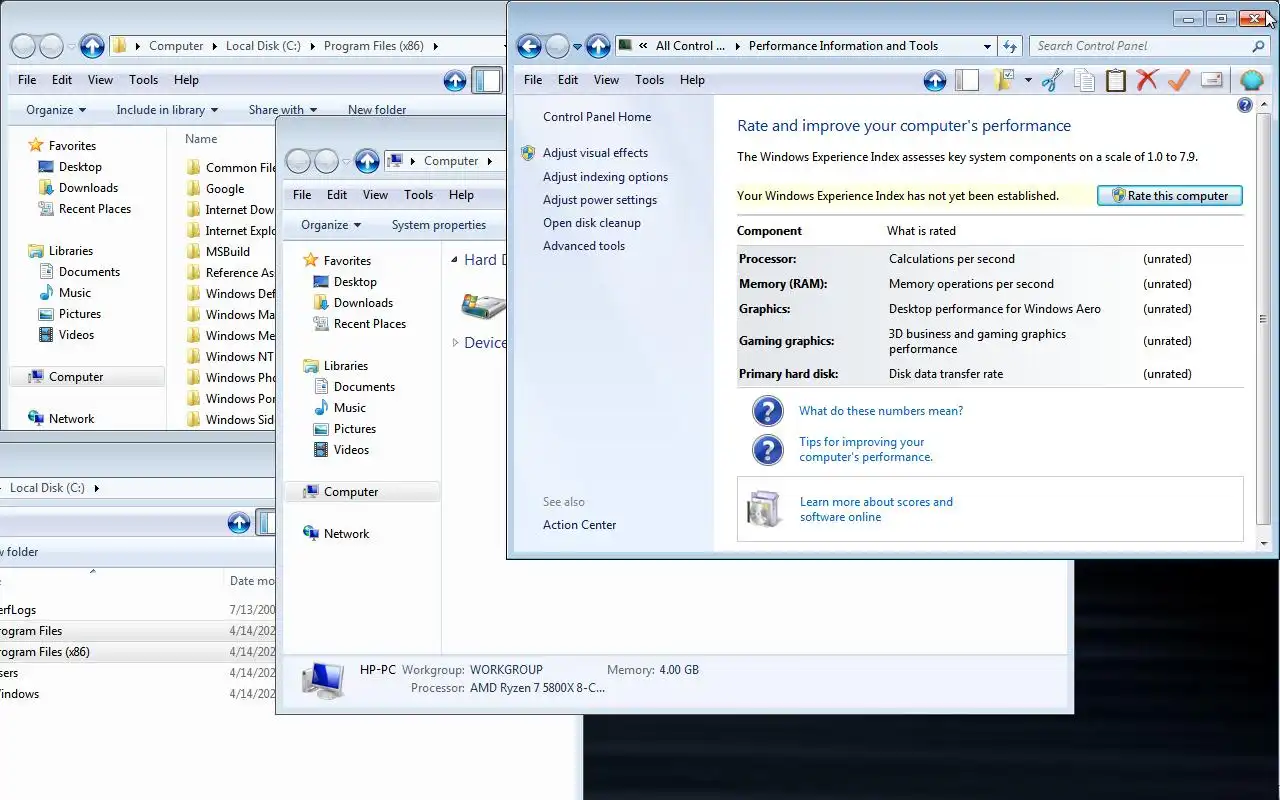The width and height of the screenshot is (1280, 800).
Task: Click the toolbar Up arrow in Local Disk window
Action: click(x=238, y=522)
